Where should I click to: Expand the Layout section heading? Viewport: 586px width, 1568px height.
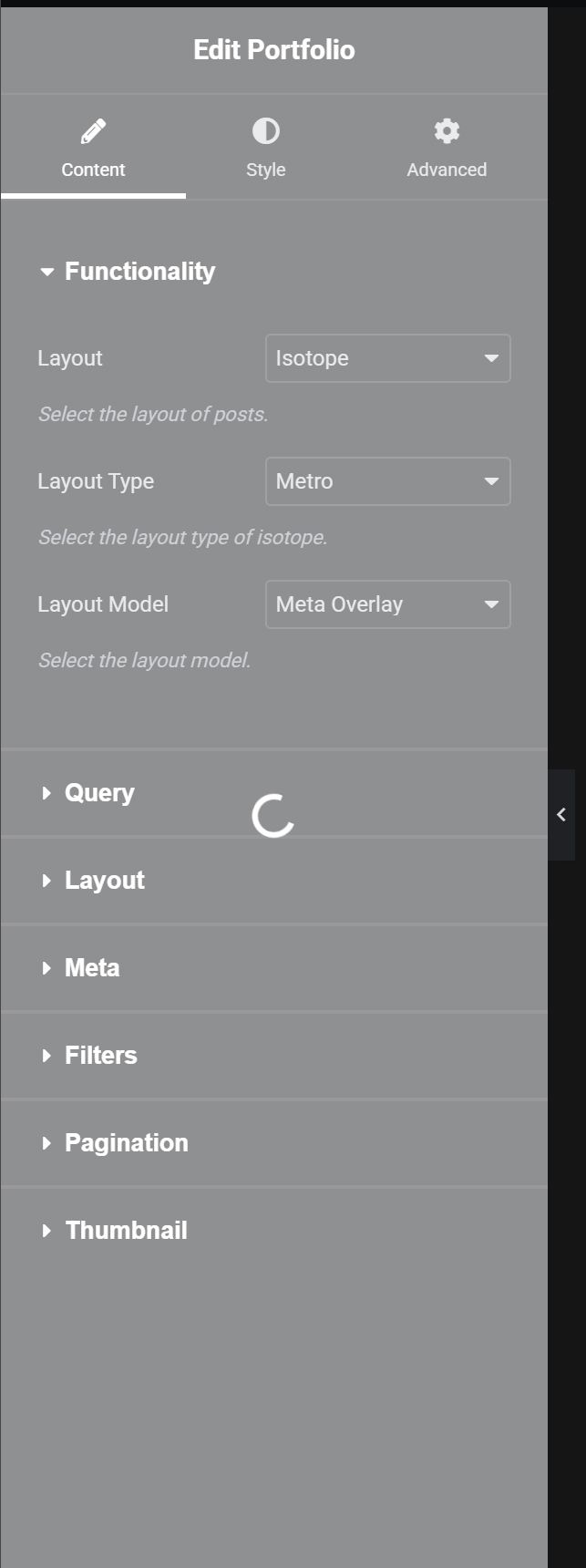coord(105,881)
